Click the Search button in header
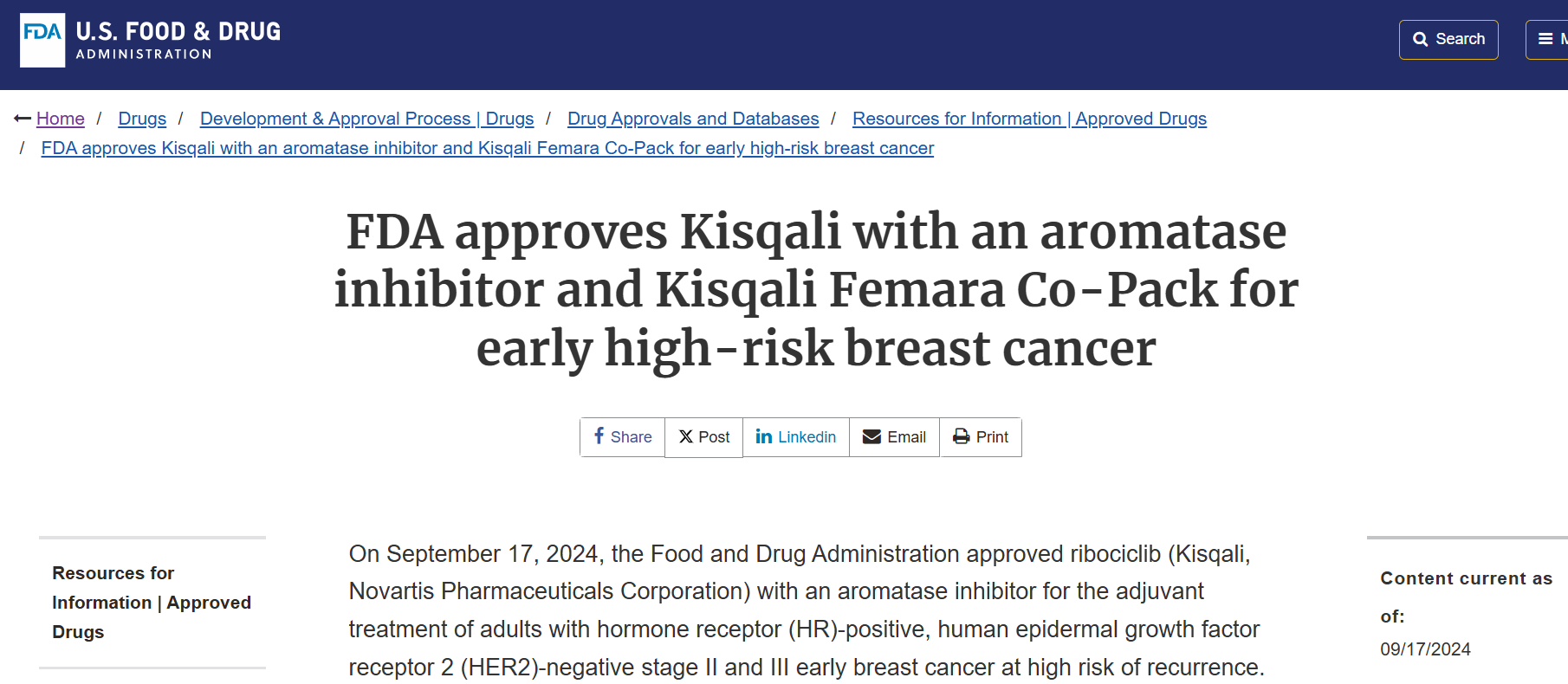Viewport: 1568px width, 684px height. pos(1448,40)
